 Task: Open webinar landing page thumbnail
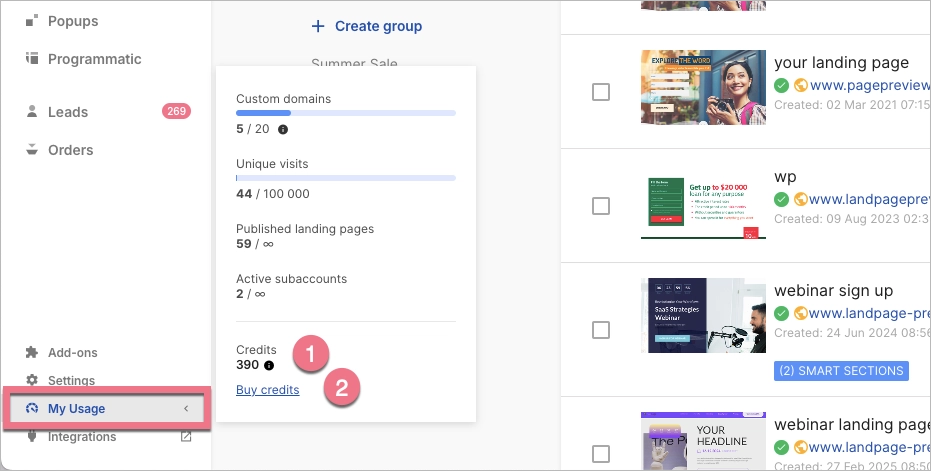703,441
